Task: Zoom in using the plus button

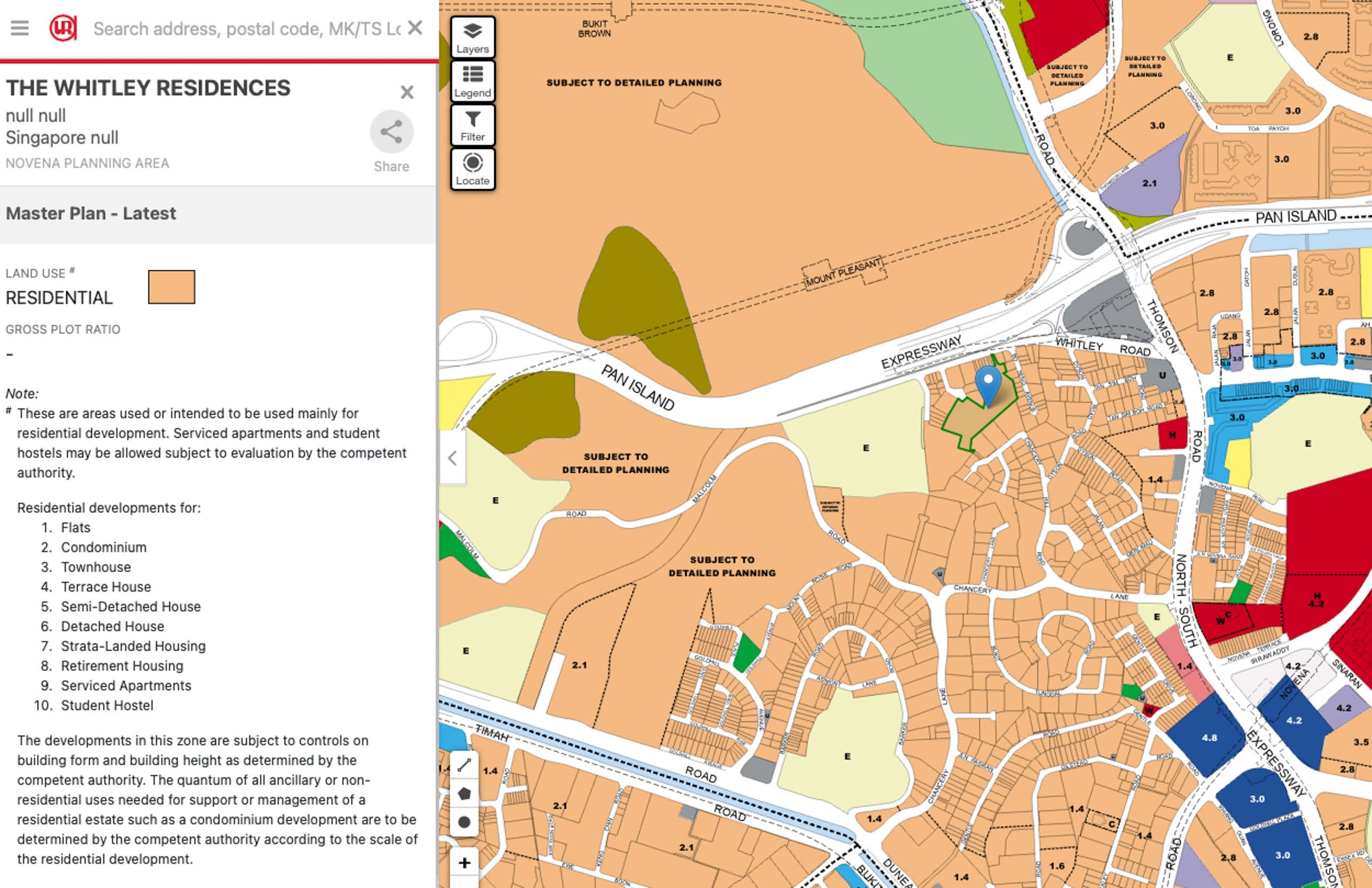Action: (x=464, y=863)
